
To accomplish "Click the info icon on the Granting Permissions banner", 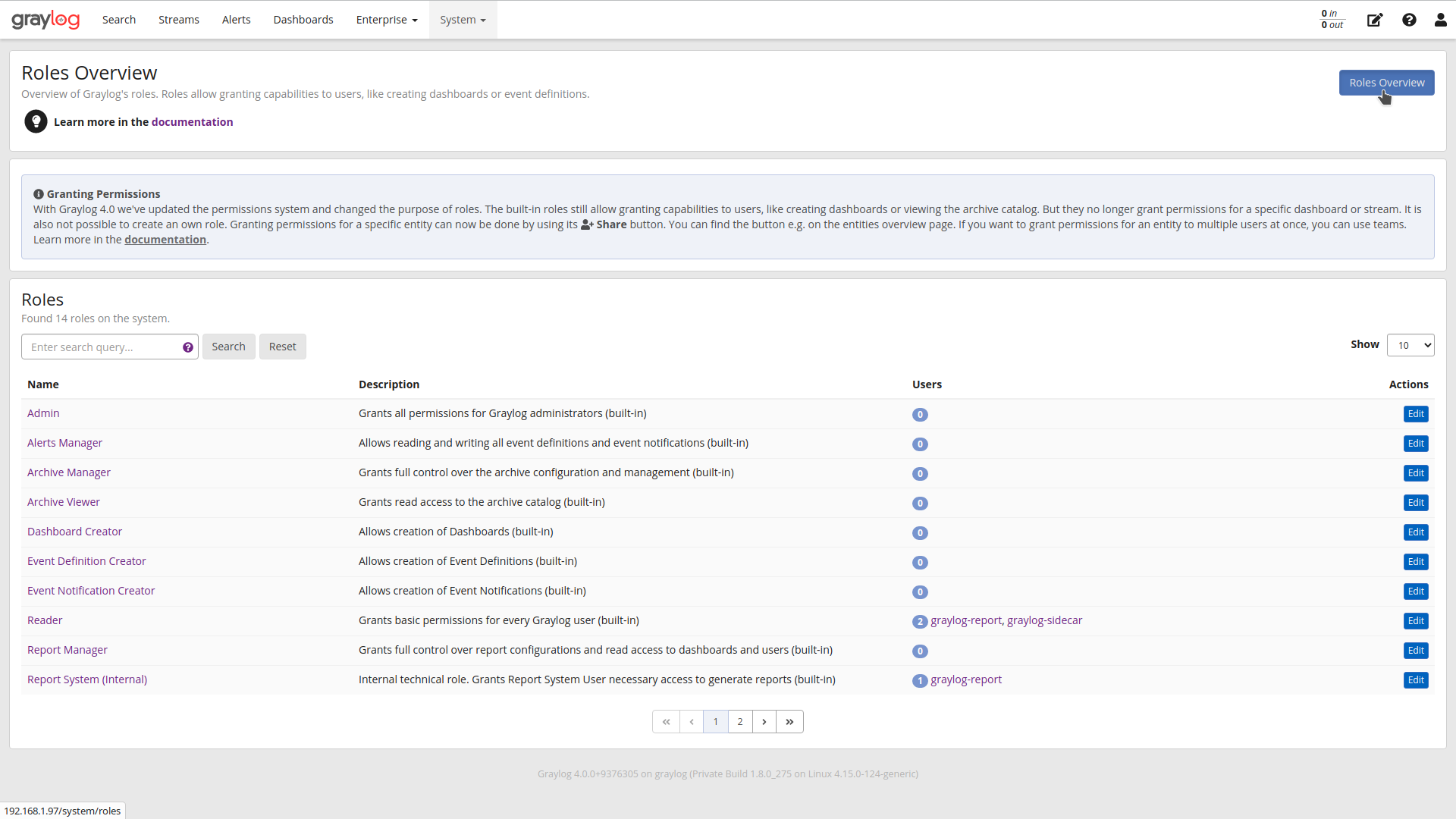I will tap(39, 193).
